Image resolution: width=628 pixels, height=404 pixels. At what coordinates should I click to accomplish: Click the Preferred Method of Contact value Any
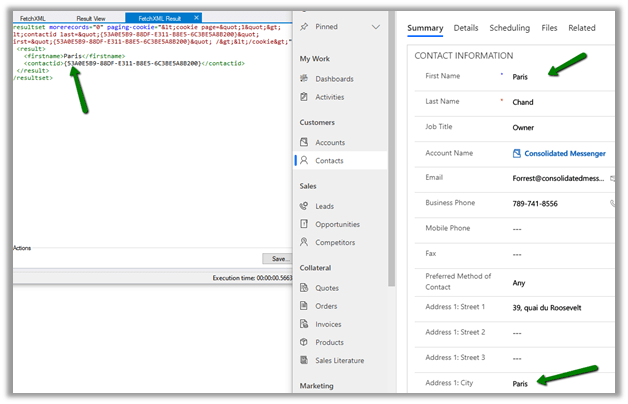[518, 281]
